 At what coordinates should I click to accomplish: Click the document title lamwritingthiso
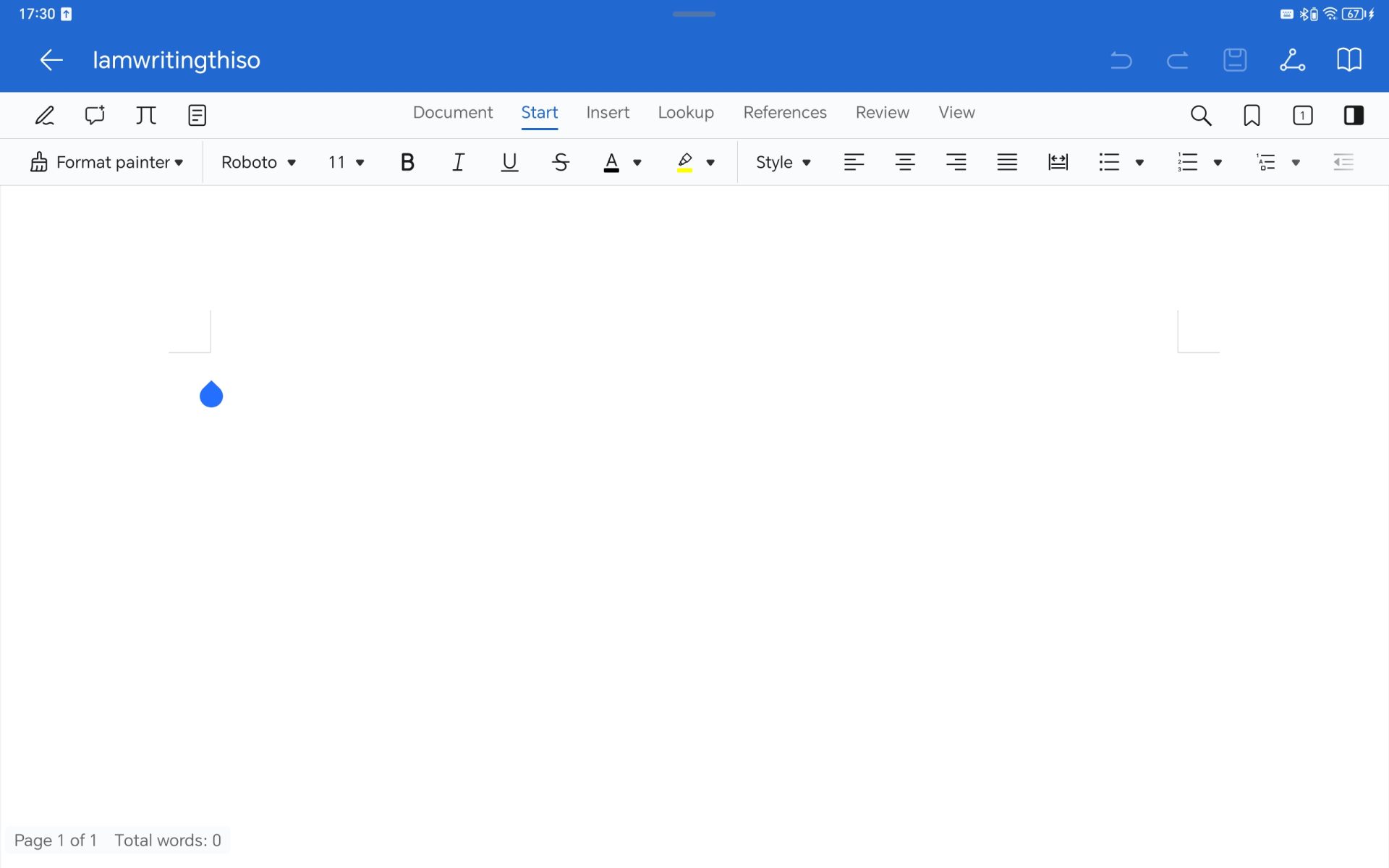pyautogui.click(x=177, y=60)
